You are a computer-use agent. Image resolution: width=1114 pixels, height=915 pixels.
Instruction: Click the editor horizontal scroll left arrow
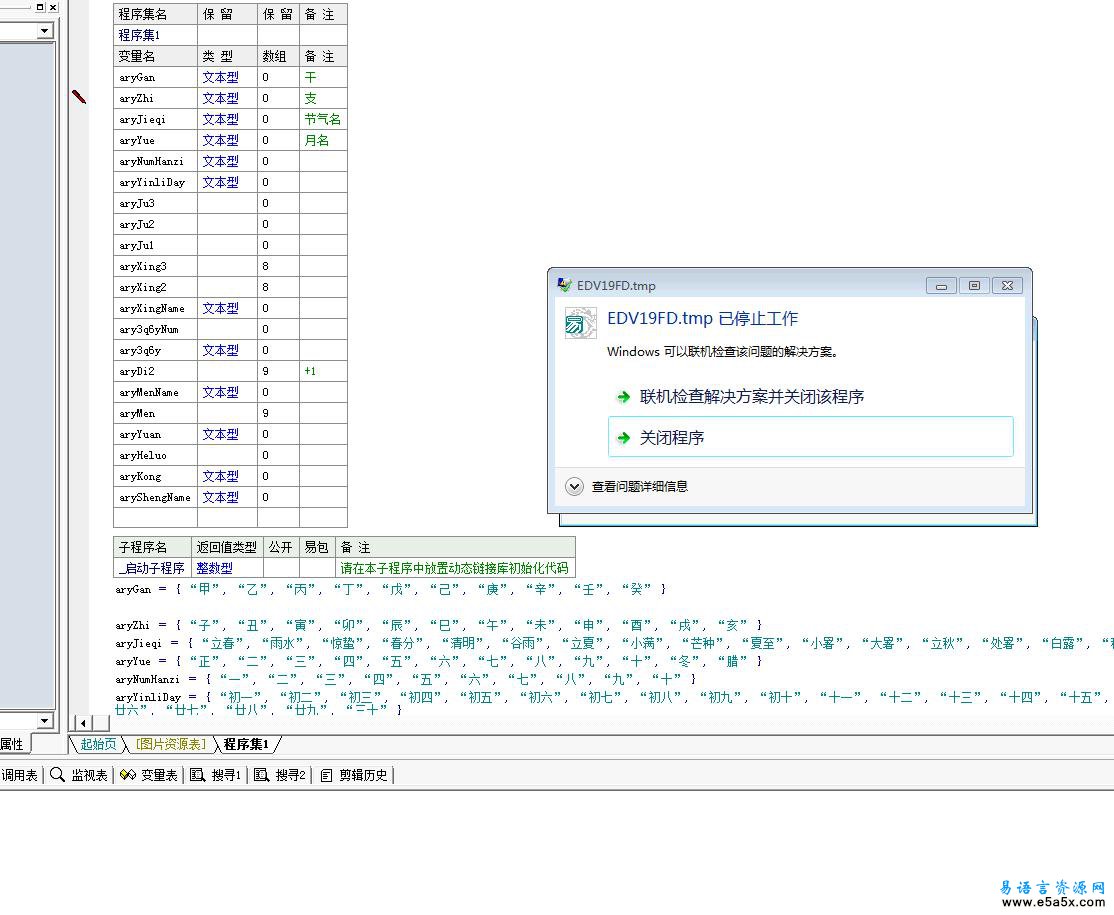point(83,723)
